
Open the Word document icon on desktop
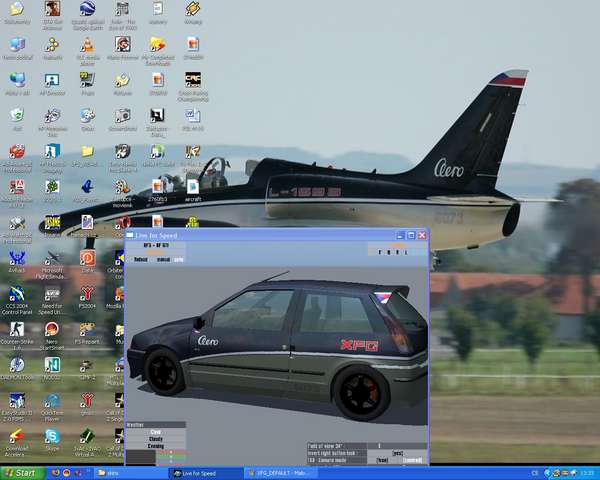pyautogui.click(x=193, y=119)
